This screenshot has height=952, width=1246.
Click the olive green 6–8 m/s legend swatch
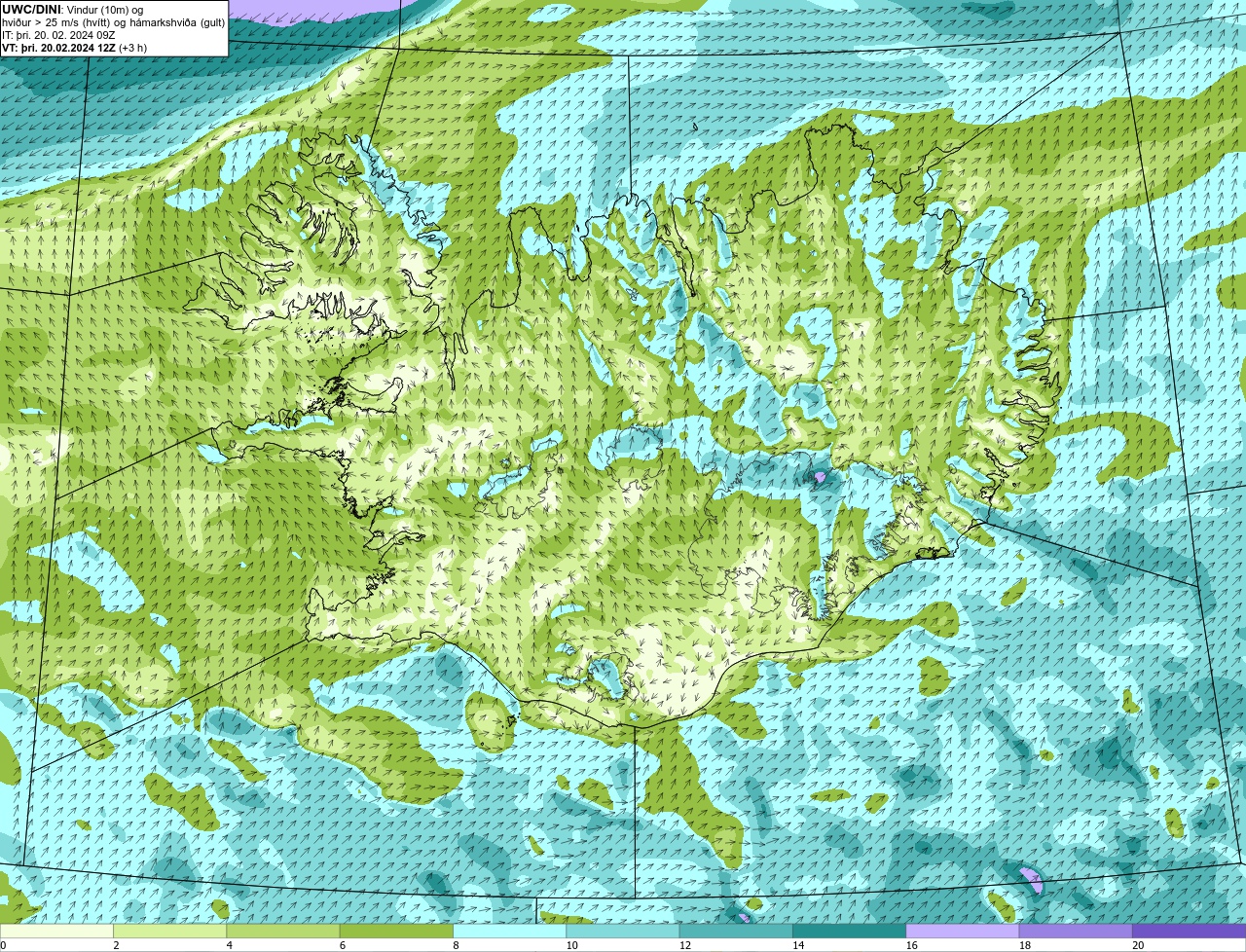(396, 931)
